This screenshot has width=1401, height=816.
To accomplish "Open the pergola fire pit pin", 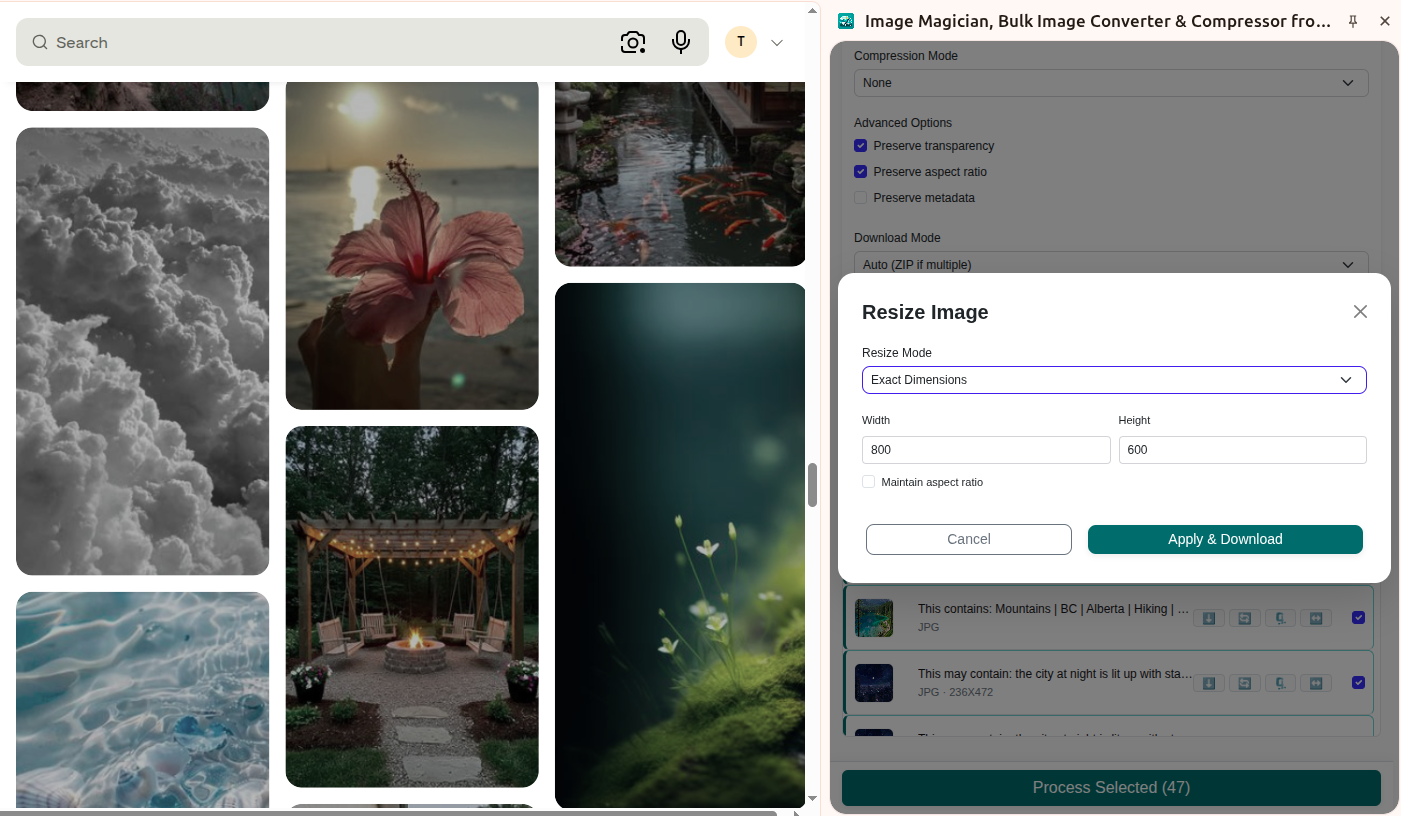I will 412,607.
